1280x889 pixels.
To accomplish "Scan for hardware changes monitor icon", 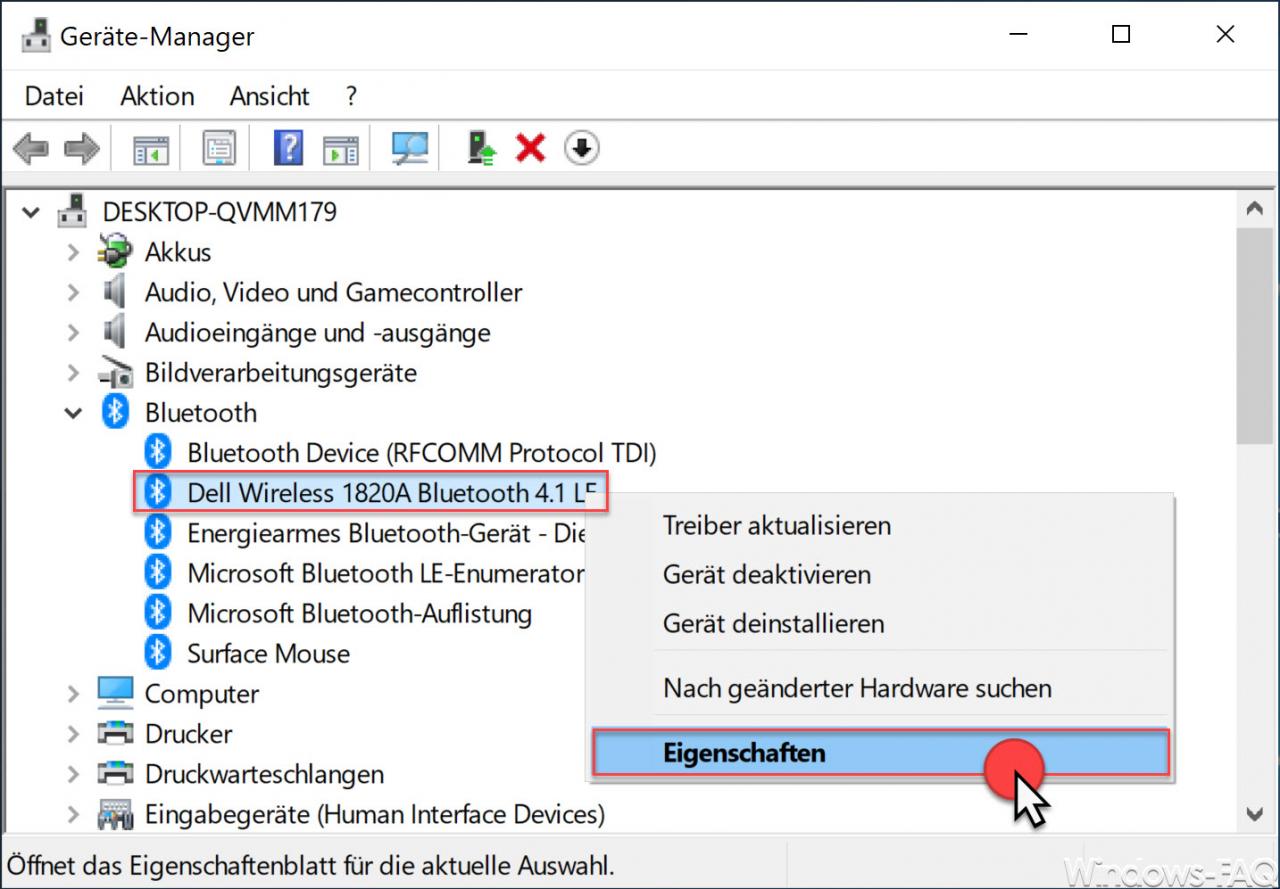I will (409, 149).
